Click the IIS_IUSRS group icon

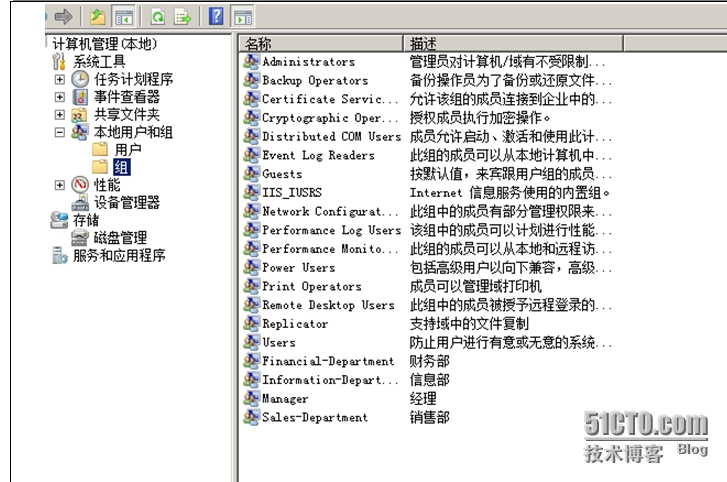coord(251,192)
